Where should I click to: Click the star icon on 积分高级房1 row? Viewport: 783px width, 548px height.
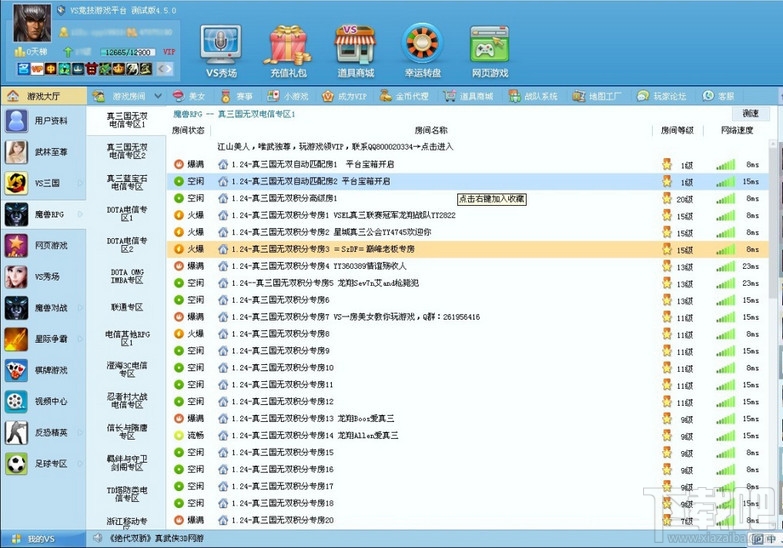click(x=667, y=198)
